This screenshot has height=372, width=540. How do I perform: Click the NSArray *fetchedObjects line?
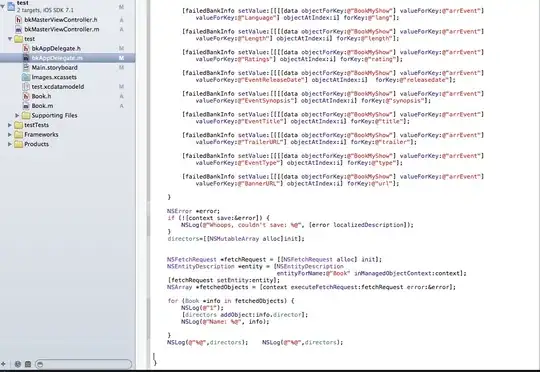pyautogui.click(x=311, y=287)
